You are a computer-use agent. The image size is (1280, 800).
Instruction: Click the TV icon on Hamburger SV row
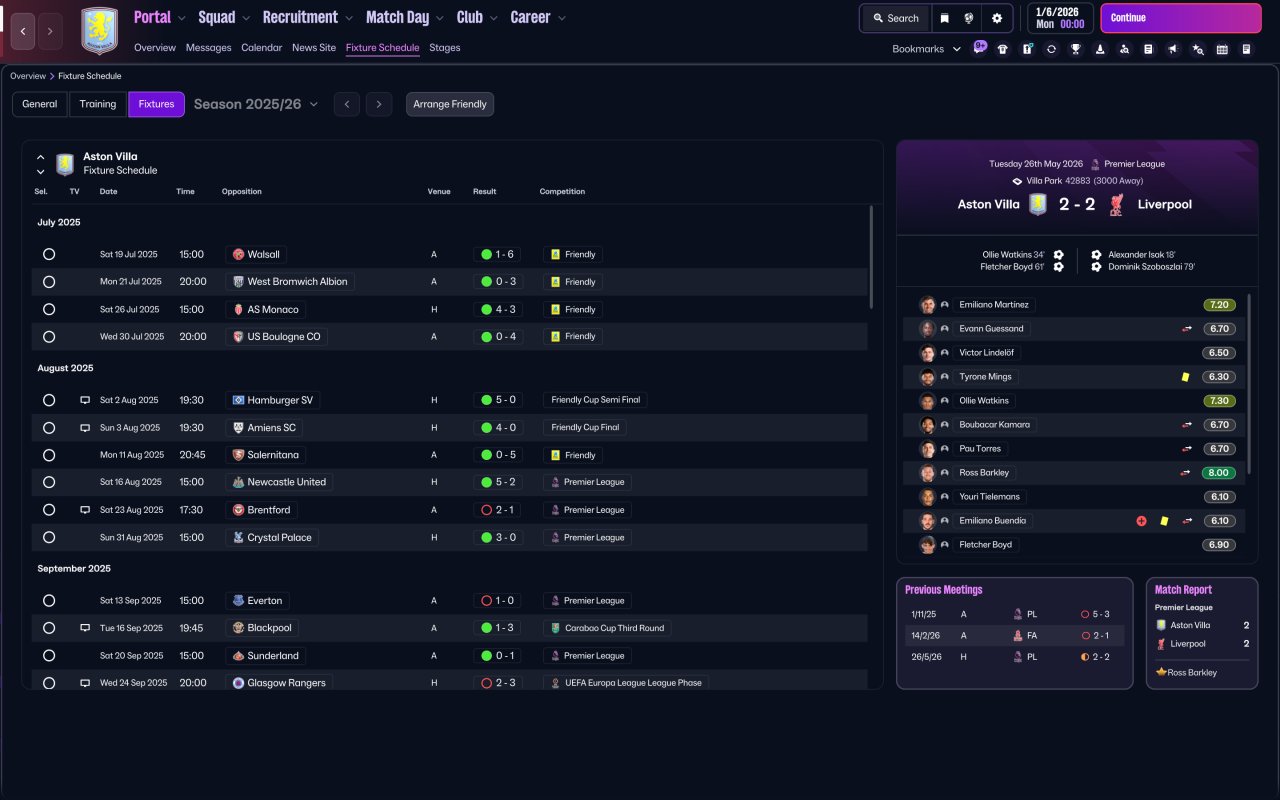click(x=85, y=400)
